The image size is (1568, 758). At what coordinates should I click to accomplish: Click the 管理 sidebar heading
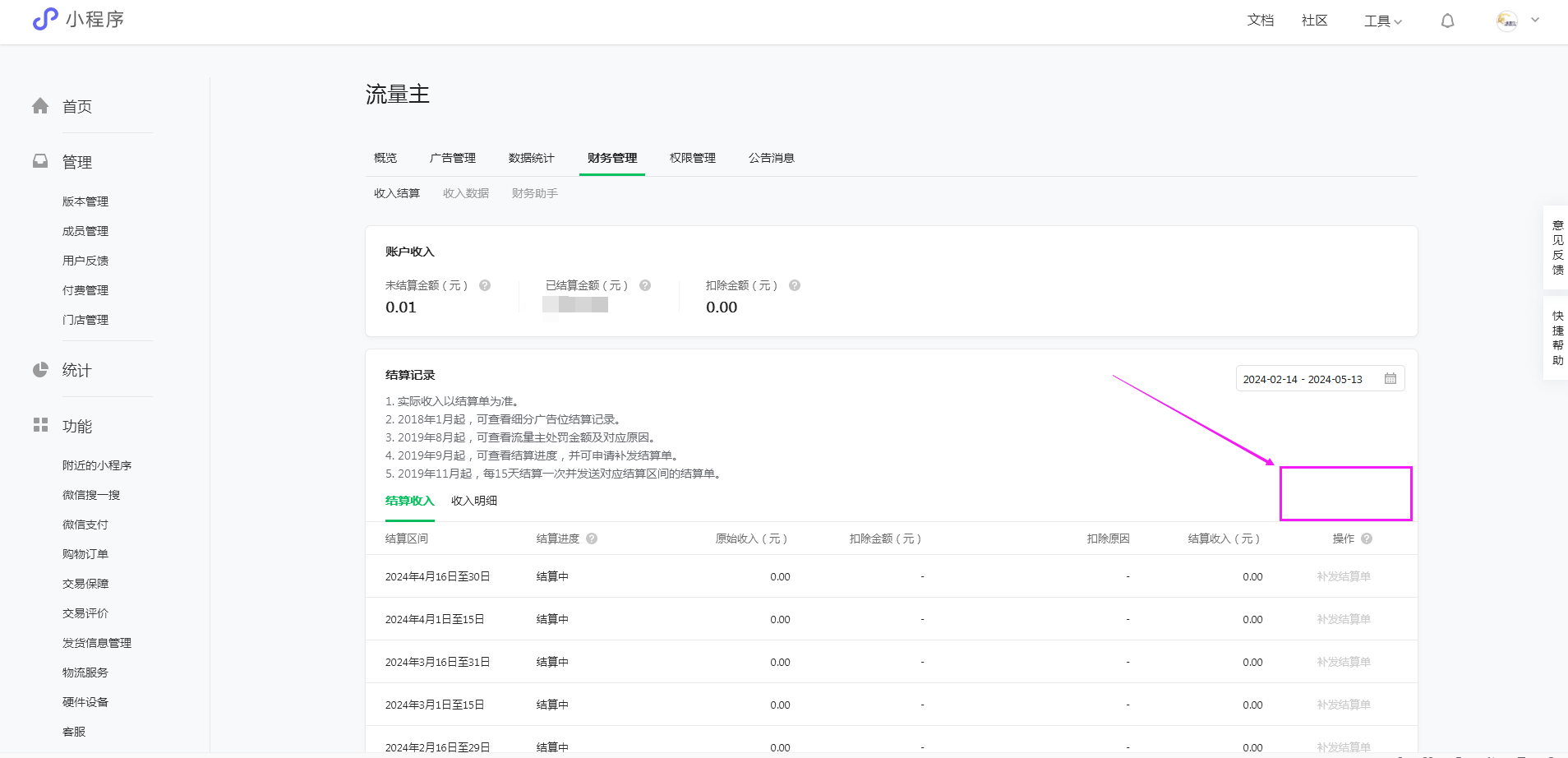click(77, 162)
